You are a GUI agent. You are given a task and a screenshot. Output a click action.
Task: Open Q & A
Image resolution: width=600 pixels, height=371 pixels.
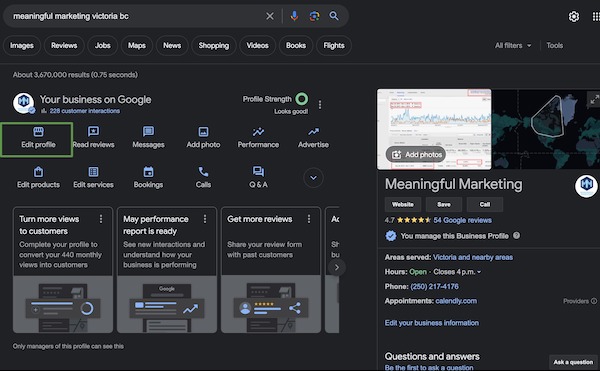click(258, 178)
